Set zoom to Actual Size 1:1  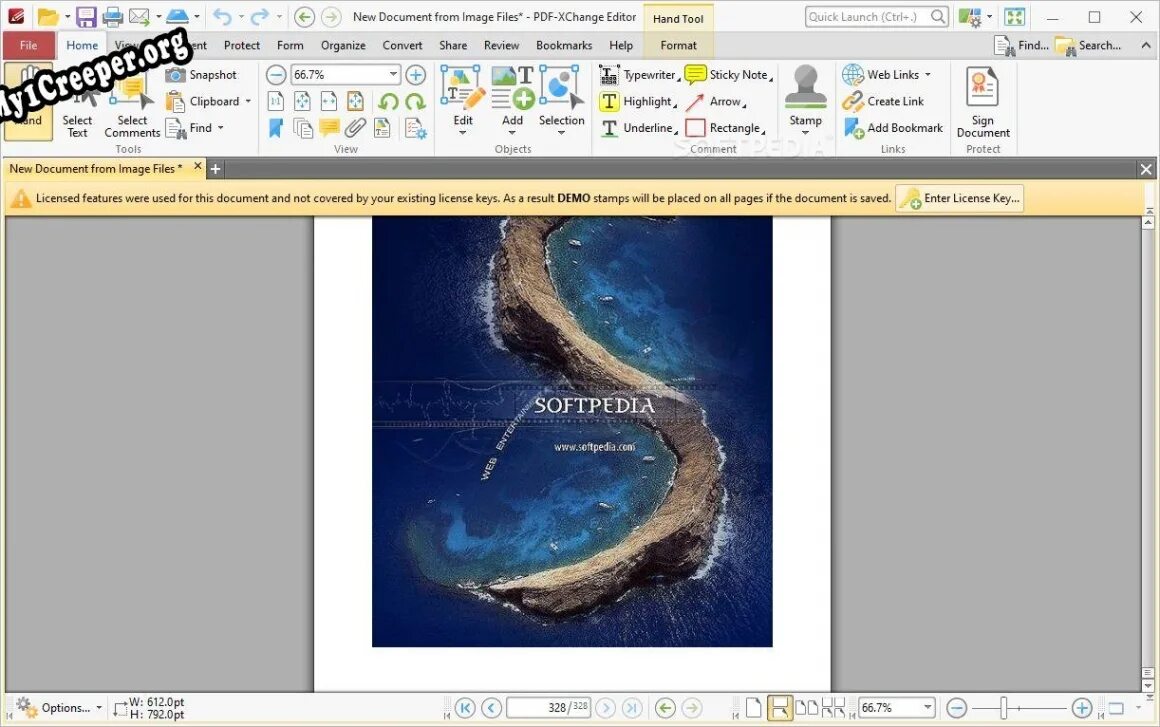(x=275, y=101)
